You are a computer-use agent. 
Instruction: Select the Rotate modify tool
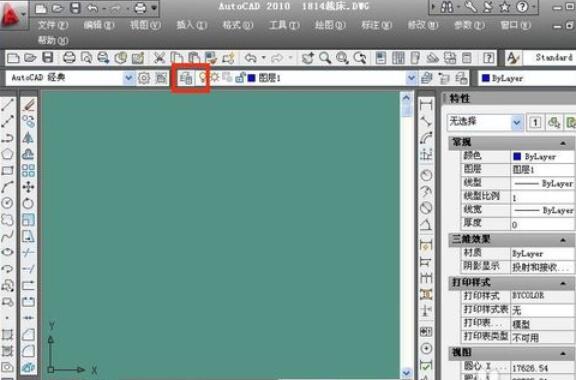[x=28, y=203]
